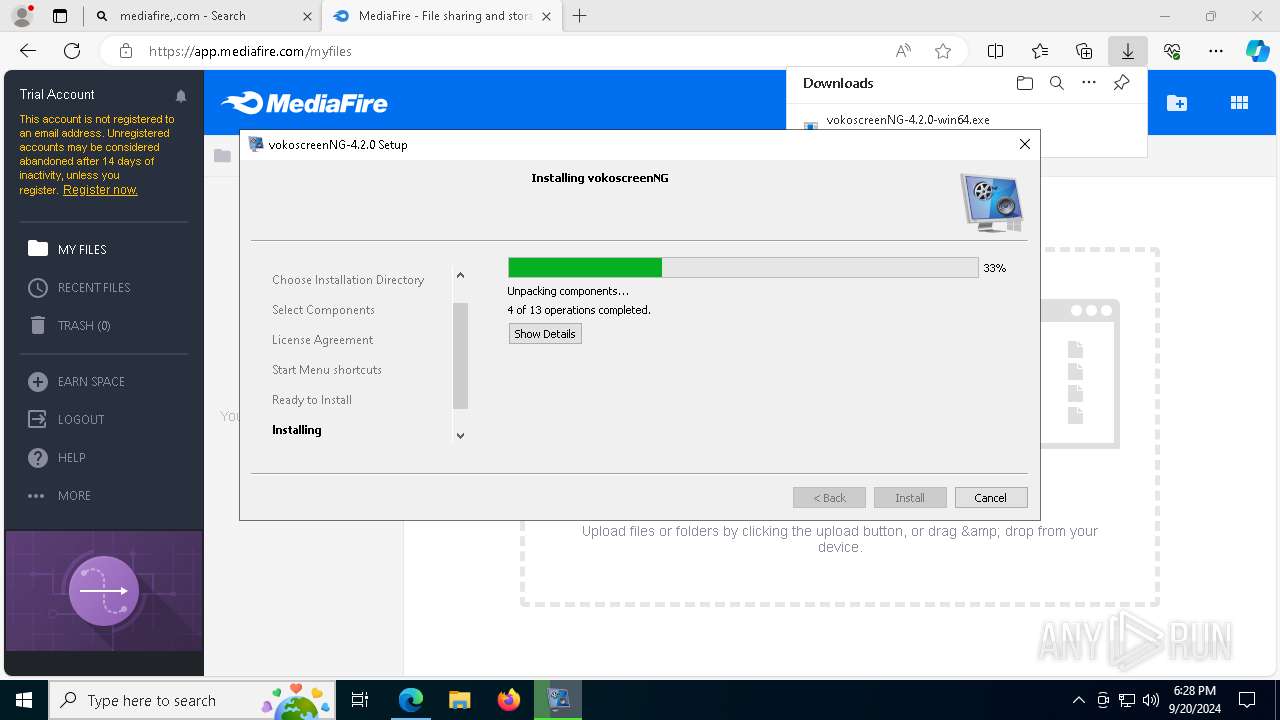Image resolution: width=1280 pixels, height=720 pixels.
Task: Click the taskbar search box
Action: point(191,700)
